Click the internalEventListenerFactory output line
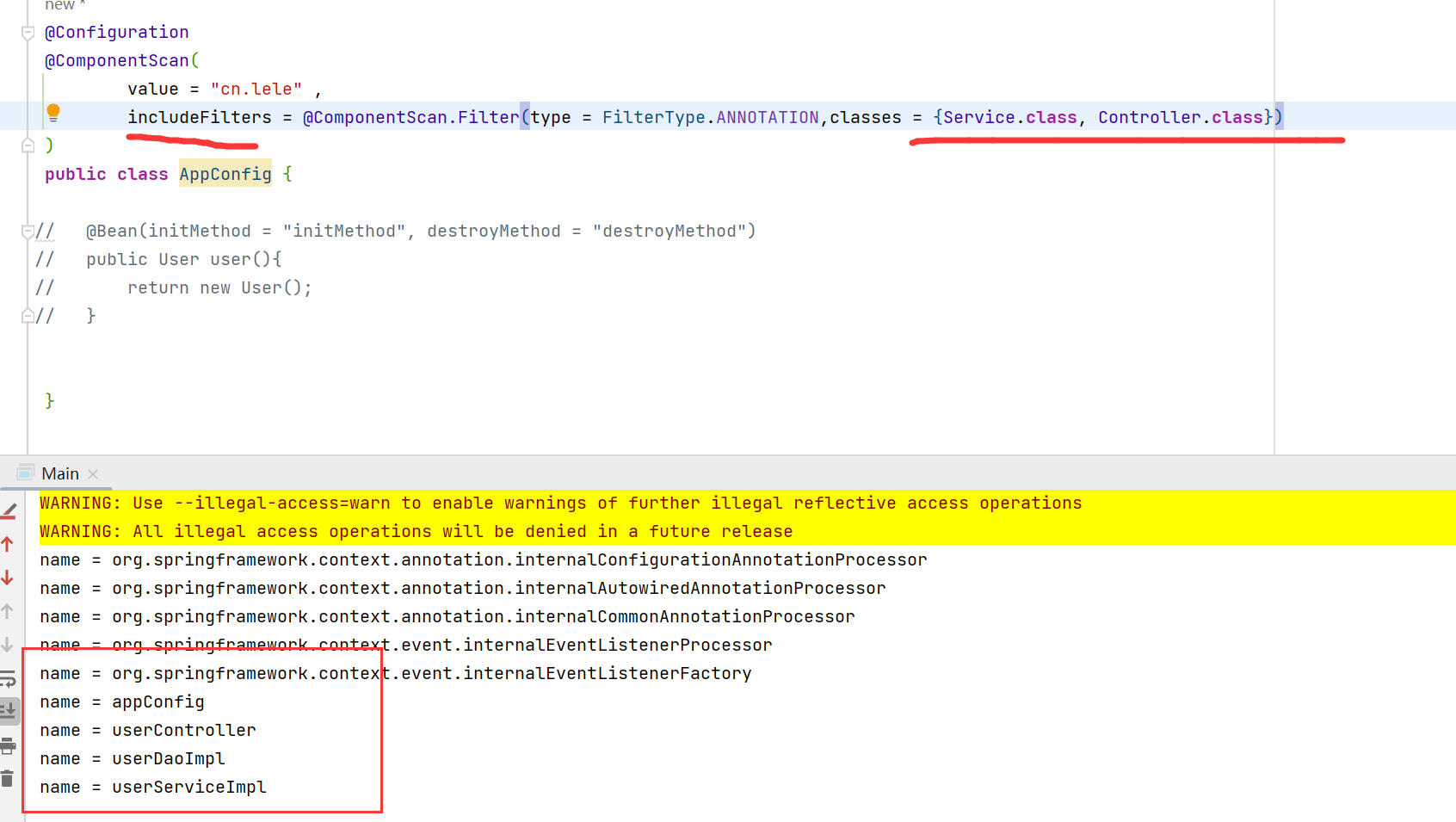Viewport: 1456px width, 822px height. 396,673
